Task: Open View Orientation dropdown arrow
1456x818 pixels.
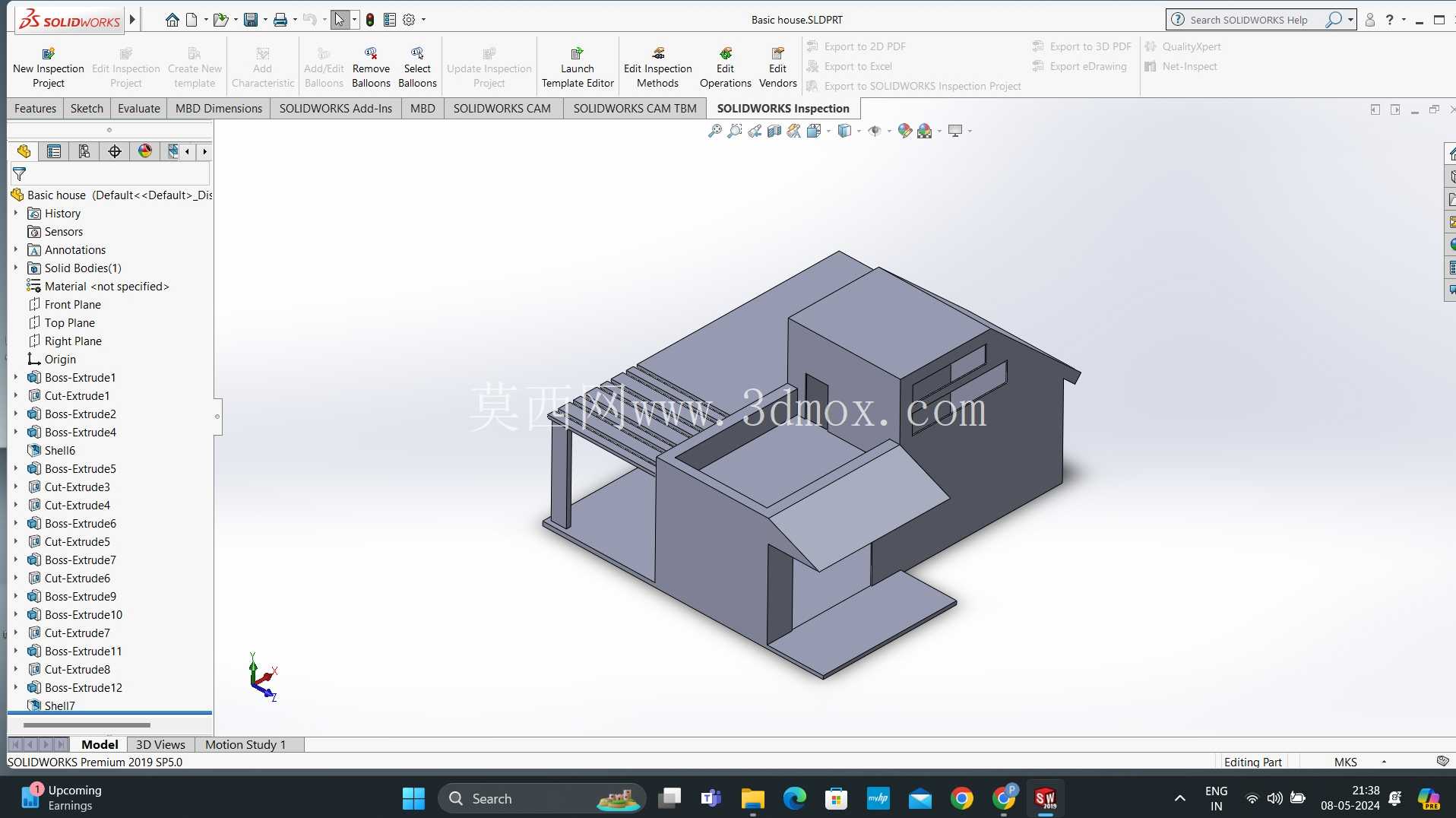Action: pyautogui.click(x=828, y=131)
